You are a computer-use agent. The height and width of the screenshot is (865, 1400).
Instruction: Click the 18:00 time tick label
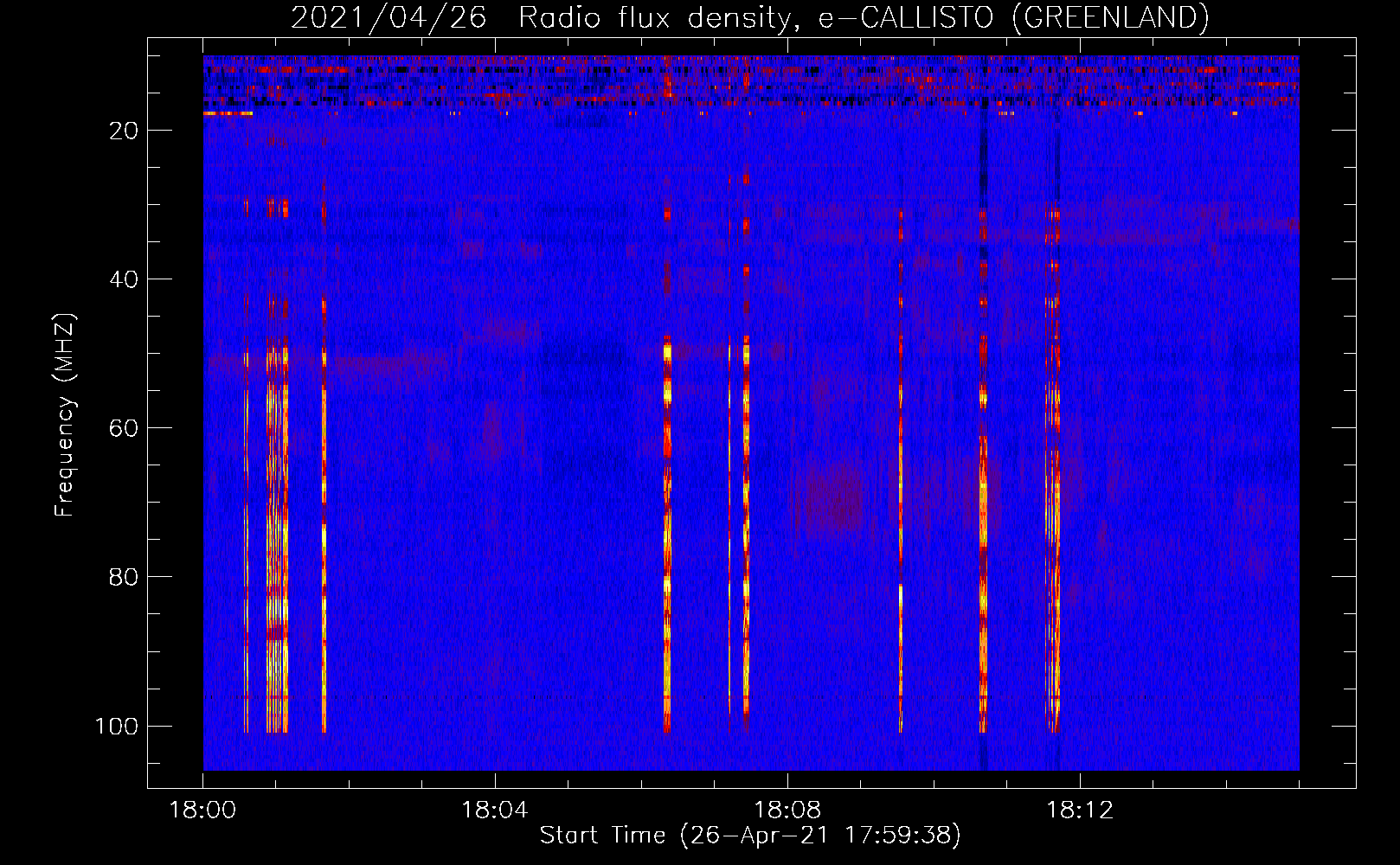(202, 811)
